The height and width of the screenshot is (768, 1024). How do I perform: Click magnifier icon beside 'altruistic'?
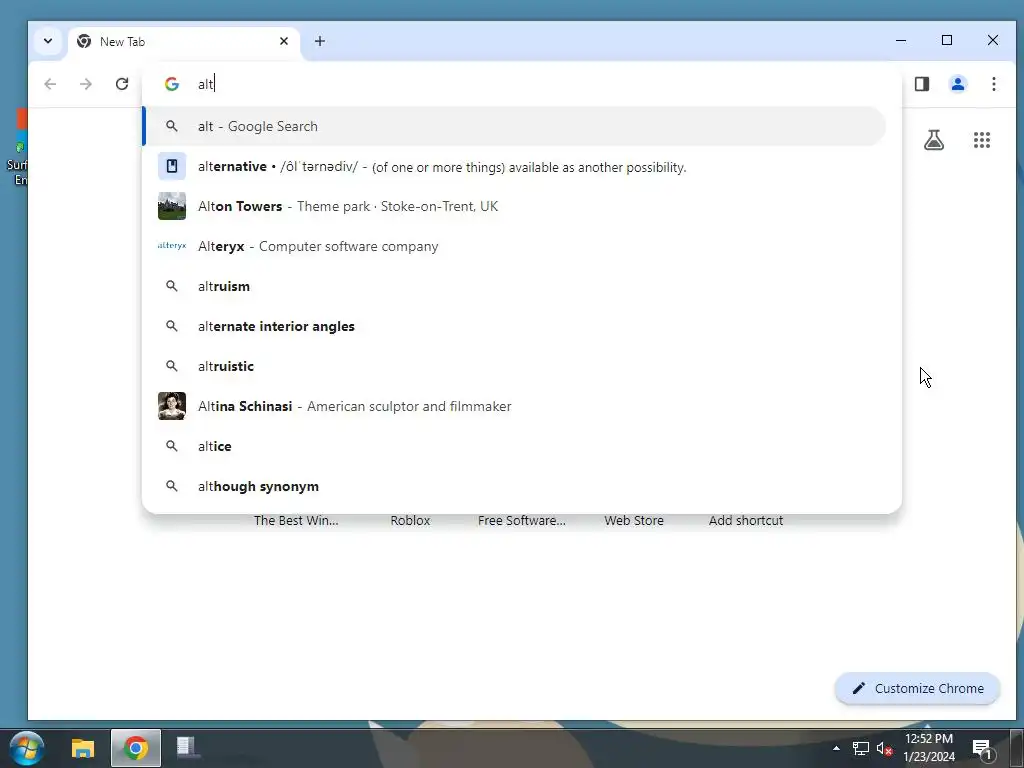click(171, 366)
